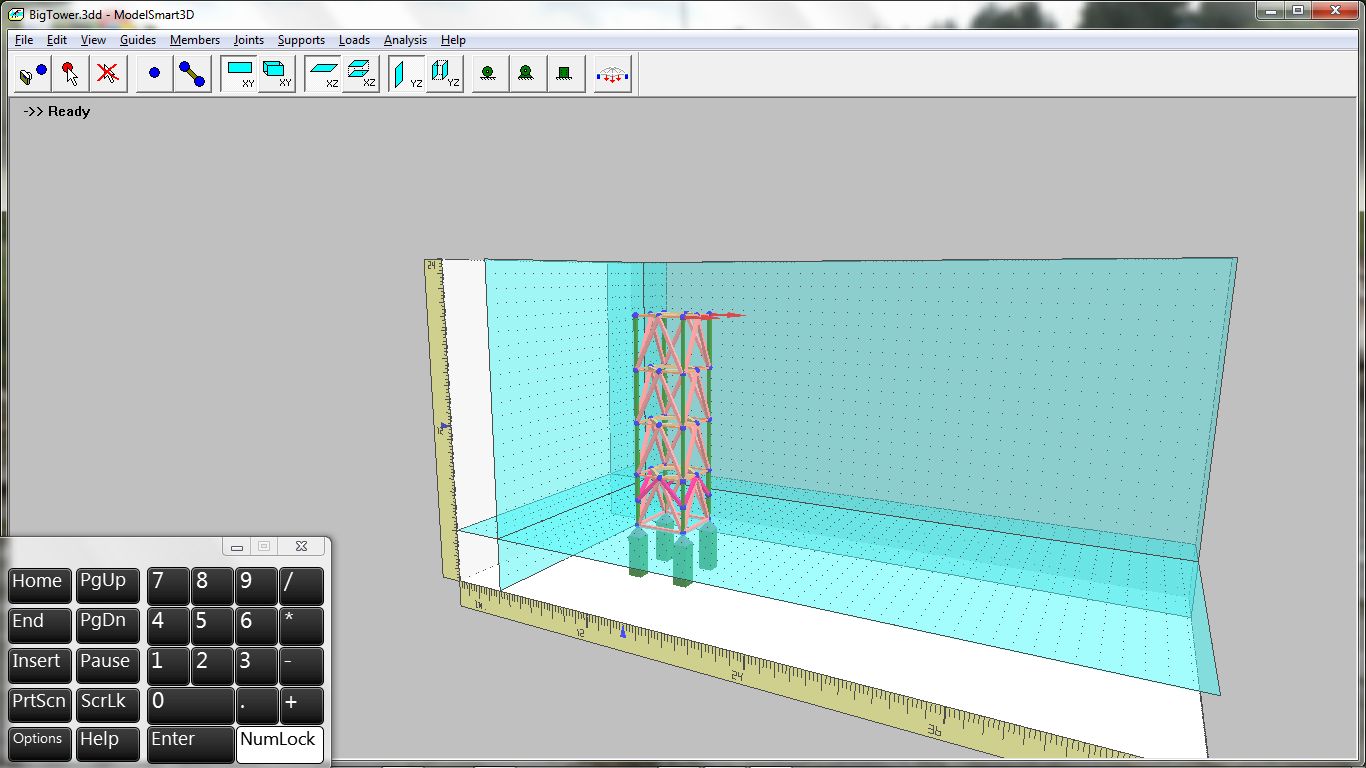Toggle NumLock on the on-screen keypad

[x=279, y=742]
